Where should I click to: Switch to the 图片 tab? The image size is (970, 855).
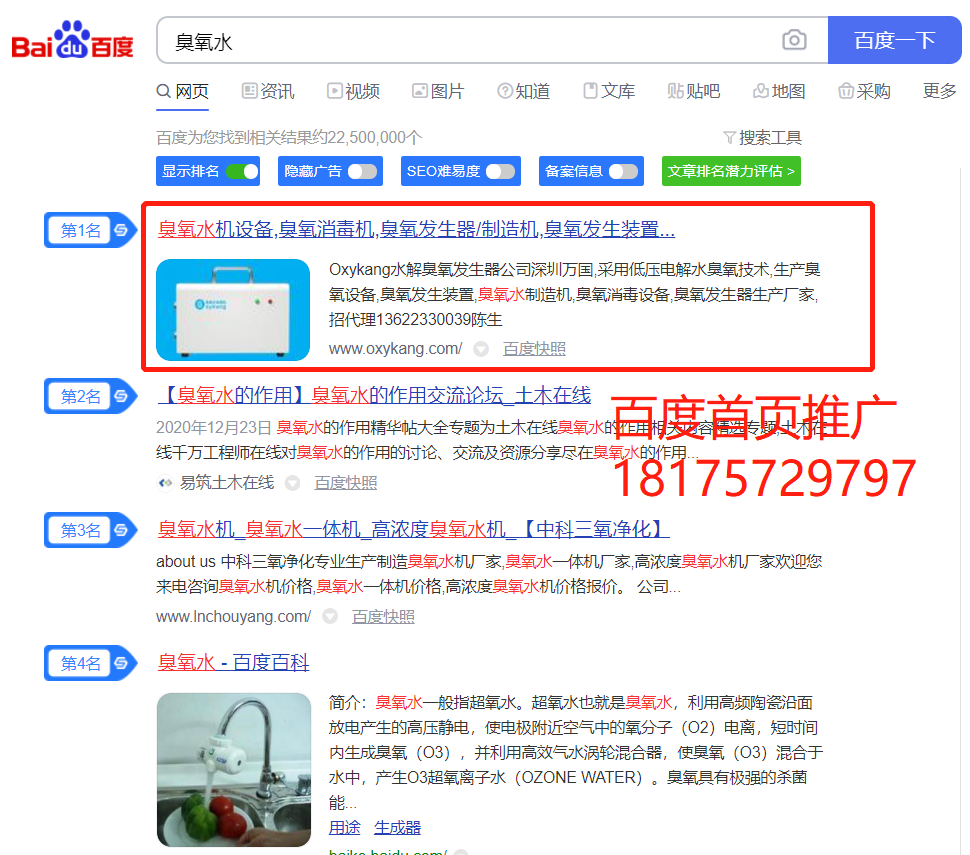pyautogui.click(x=439, y=92)
